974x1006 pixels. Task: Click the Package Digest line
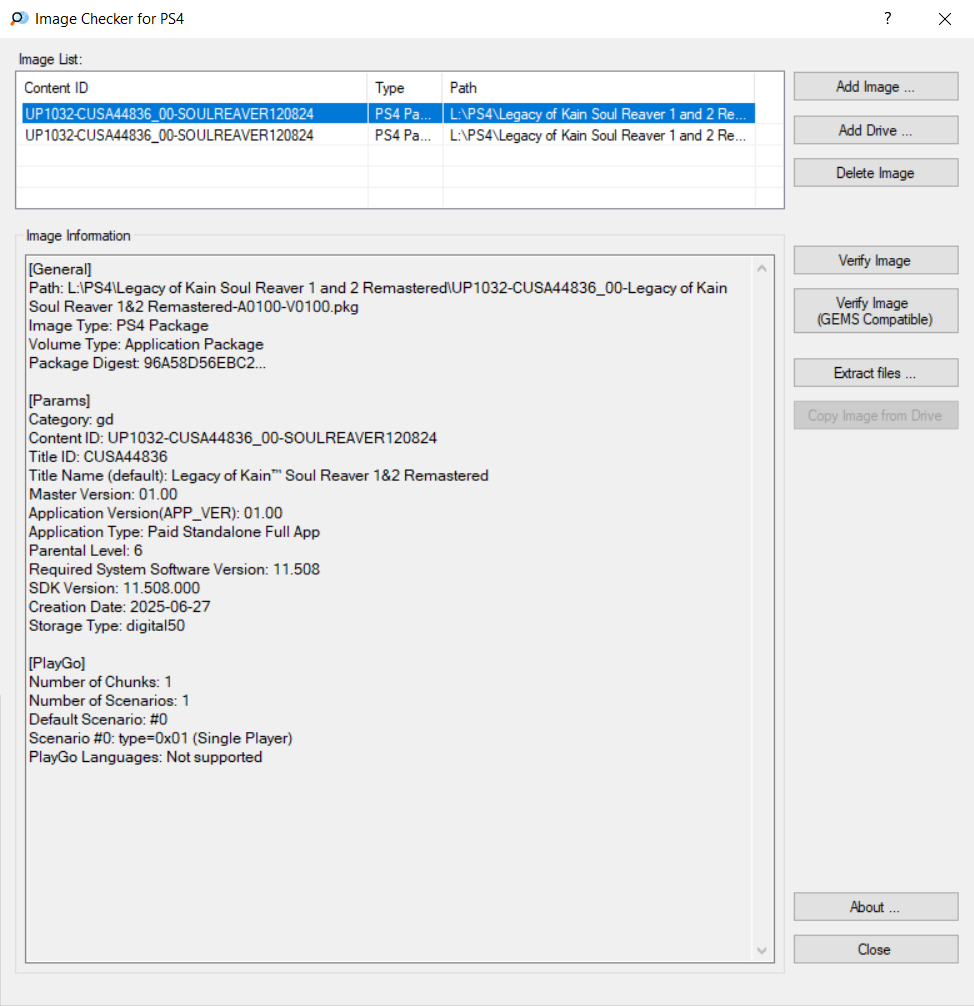pos(147,363)
